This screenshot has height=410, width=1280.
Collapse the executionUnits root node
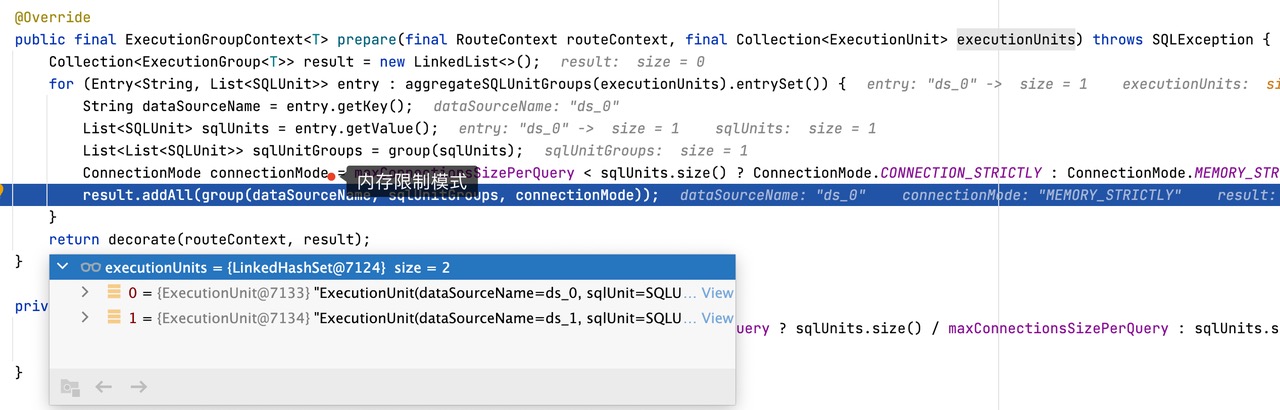coord(64,268)
